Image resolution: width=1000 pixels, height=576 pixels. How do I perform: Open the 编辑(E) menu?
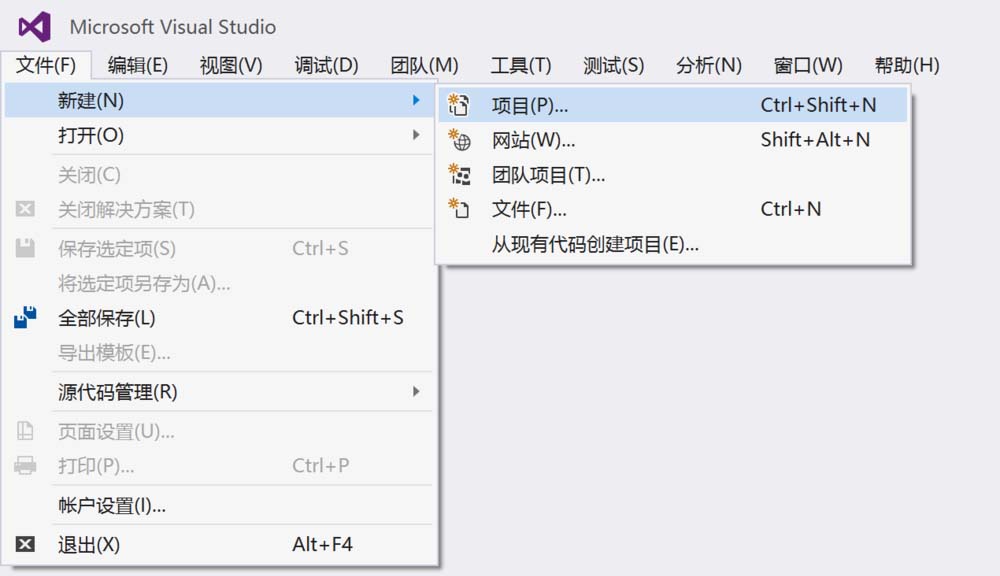click(138, 66)
